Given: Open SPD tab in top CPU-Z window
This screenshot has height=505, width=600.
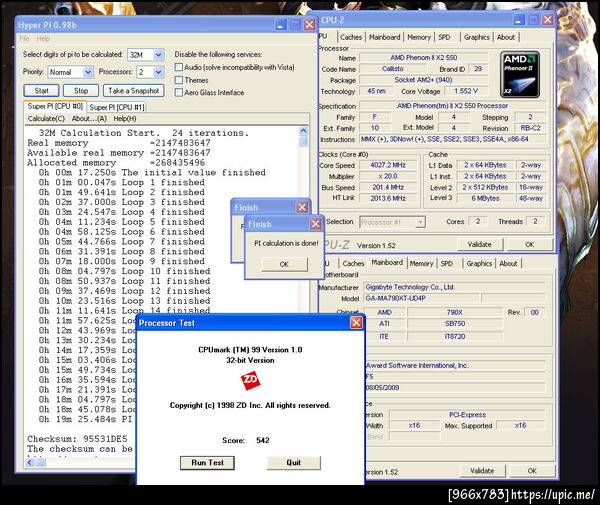Looking at the screenshot, I should point(444,37).
